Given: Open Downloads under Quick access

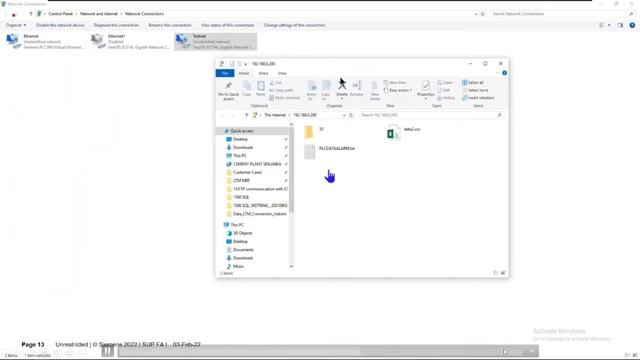Looking at the screenshot, I should click(x=243, y=147).
